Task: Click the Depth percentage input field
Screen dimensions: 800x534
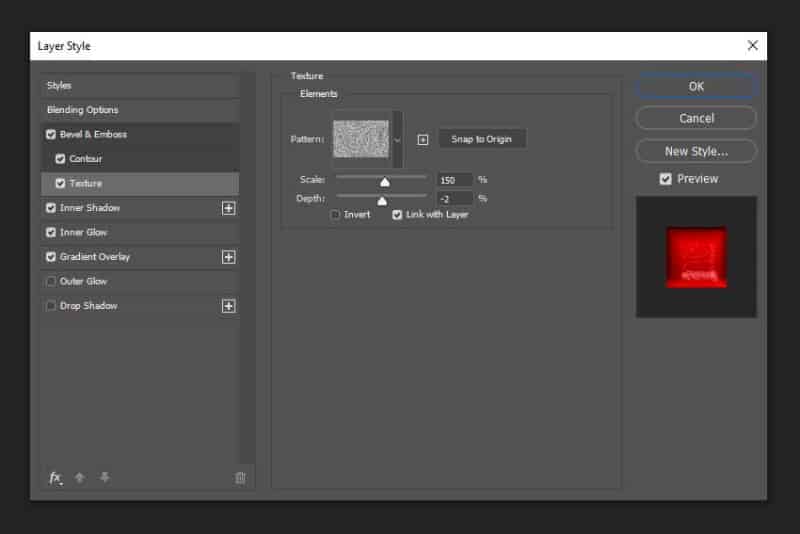Action: pyautogui.click(x=455, y=198)
